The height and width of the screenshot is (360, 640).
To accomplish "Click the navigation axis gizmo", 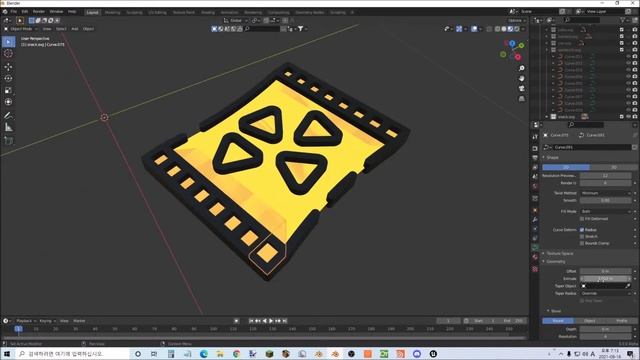I will point(512,50).
